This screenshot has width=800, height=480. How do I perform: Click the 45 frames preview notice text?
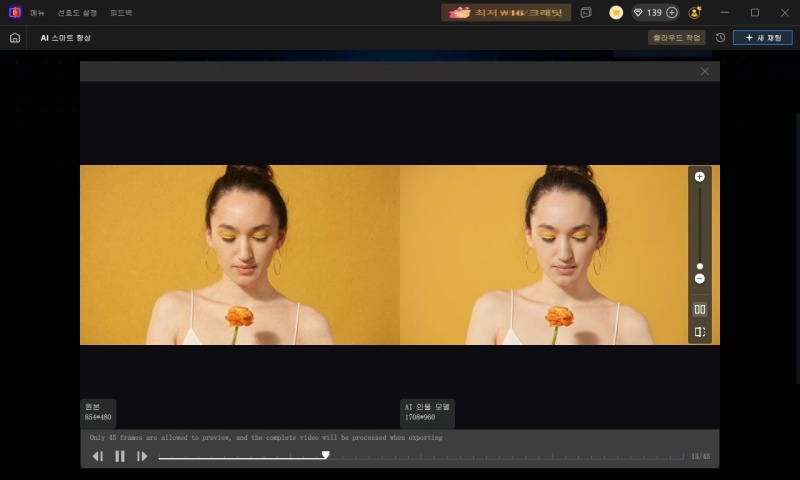[266, 438]
